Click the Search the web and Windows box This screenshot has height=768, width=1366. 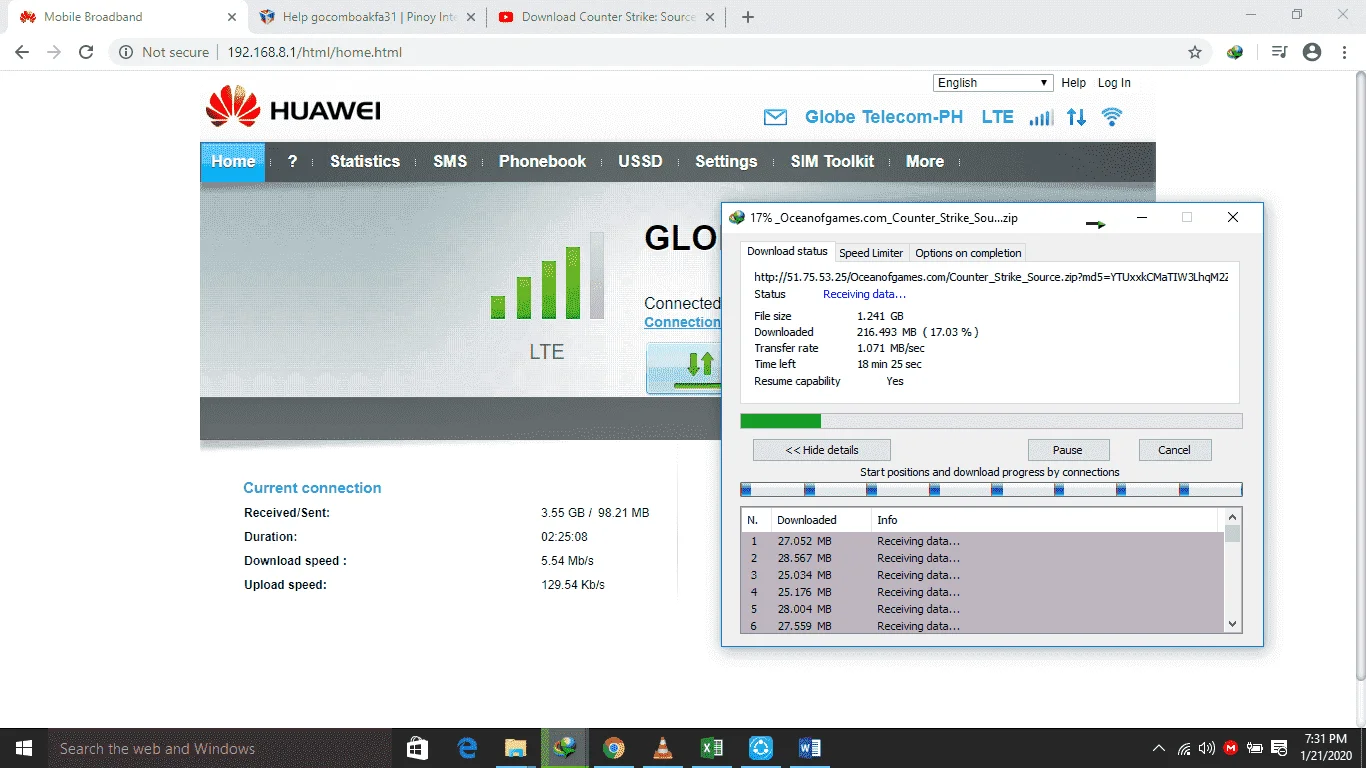[x=220, y=748]
